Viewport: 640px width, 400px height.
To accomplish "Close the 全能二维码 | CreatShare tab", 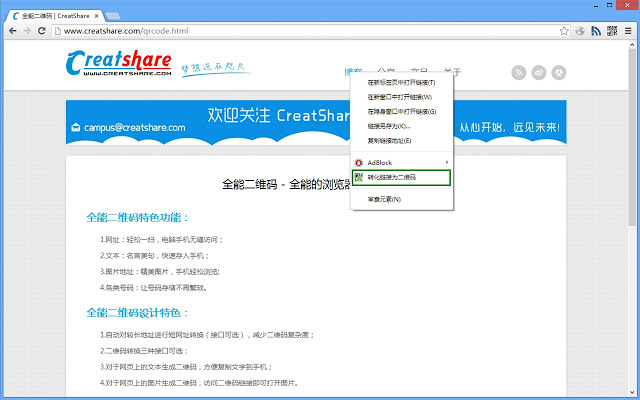I will click(97, 16).
